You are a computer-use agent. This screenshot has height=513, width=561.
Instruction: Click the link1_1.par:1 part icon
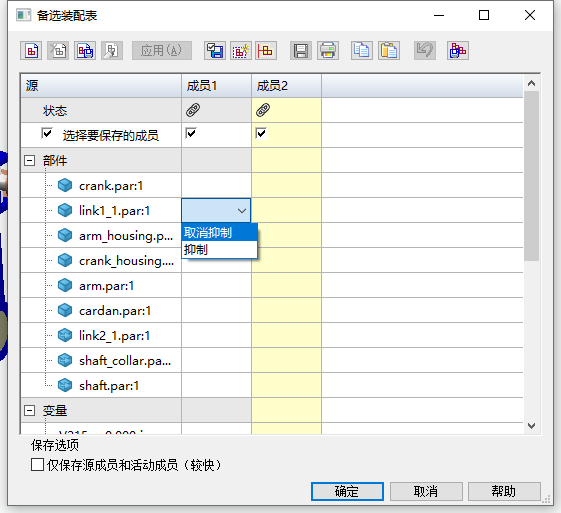pos(65,210)
